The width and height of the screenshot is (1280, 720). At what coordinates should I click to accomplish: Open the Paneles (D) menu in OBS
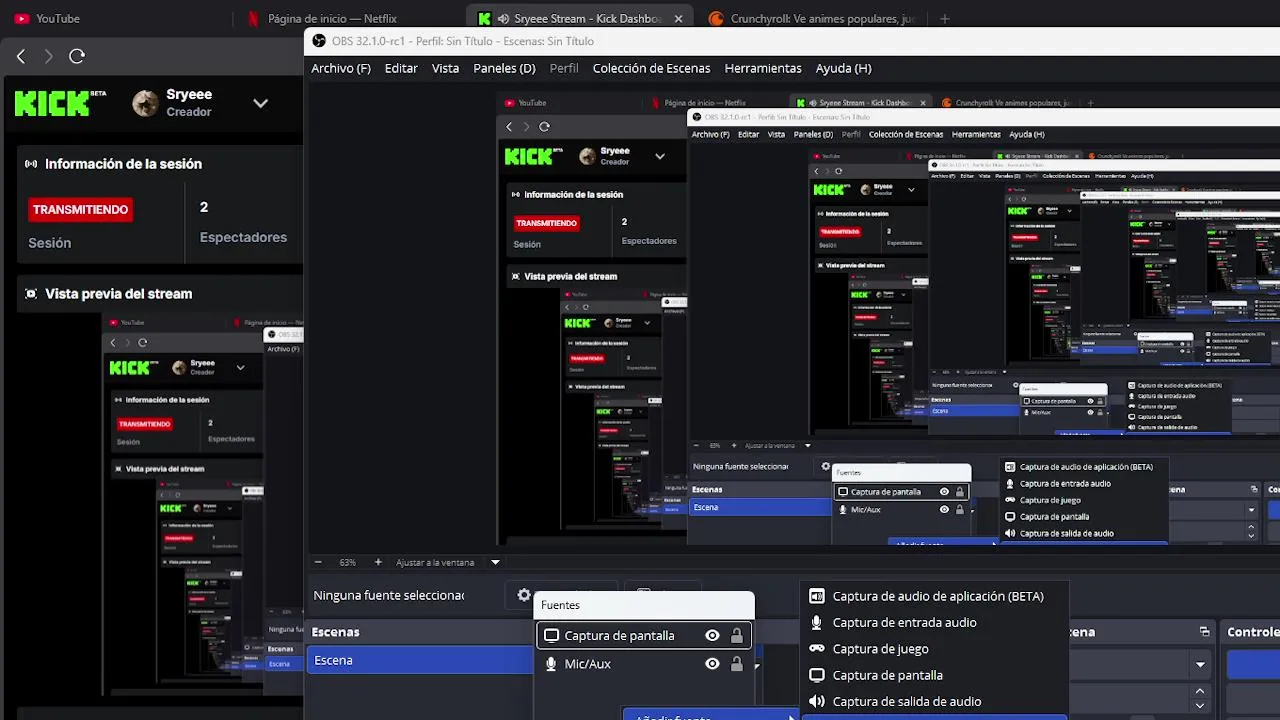point(504,68)
